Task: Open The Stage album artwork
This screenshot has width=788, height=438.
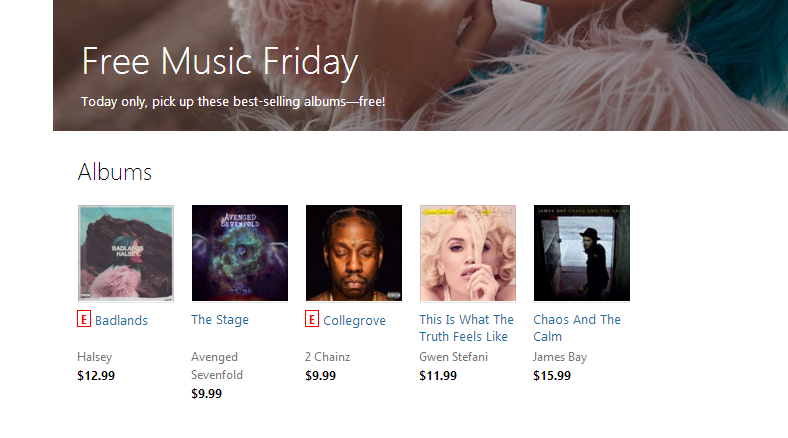Action: coord(240,253)
